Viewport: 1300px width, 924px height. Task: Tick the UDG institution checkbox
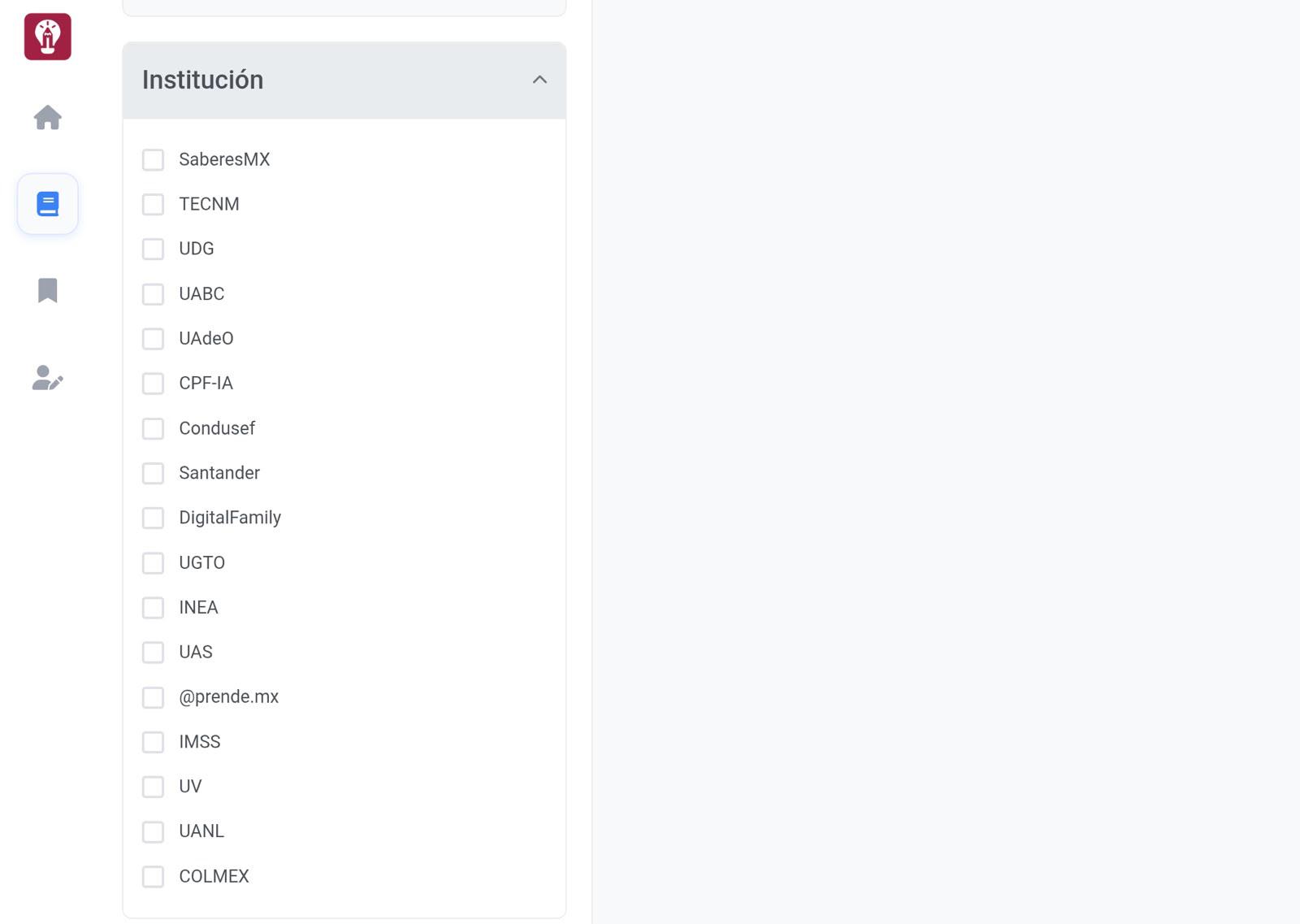(153, 249)
